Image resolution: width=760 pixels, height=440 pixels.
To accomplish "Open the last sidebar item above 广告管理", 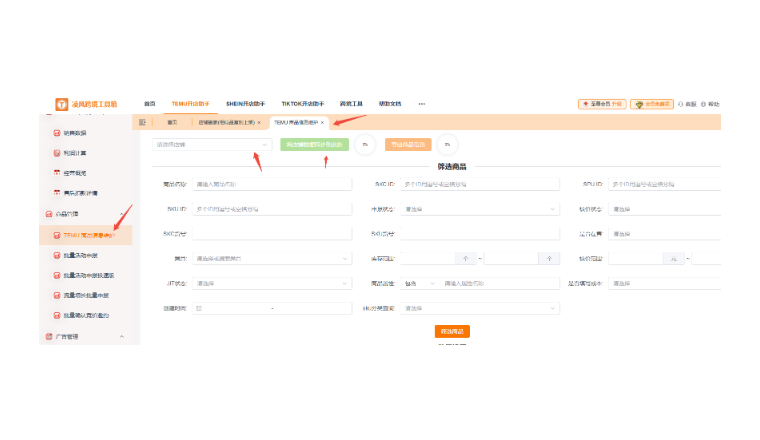I will pyautogui.click(x=86, y=315).
